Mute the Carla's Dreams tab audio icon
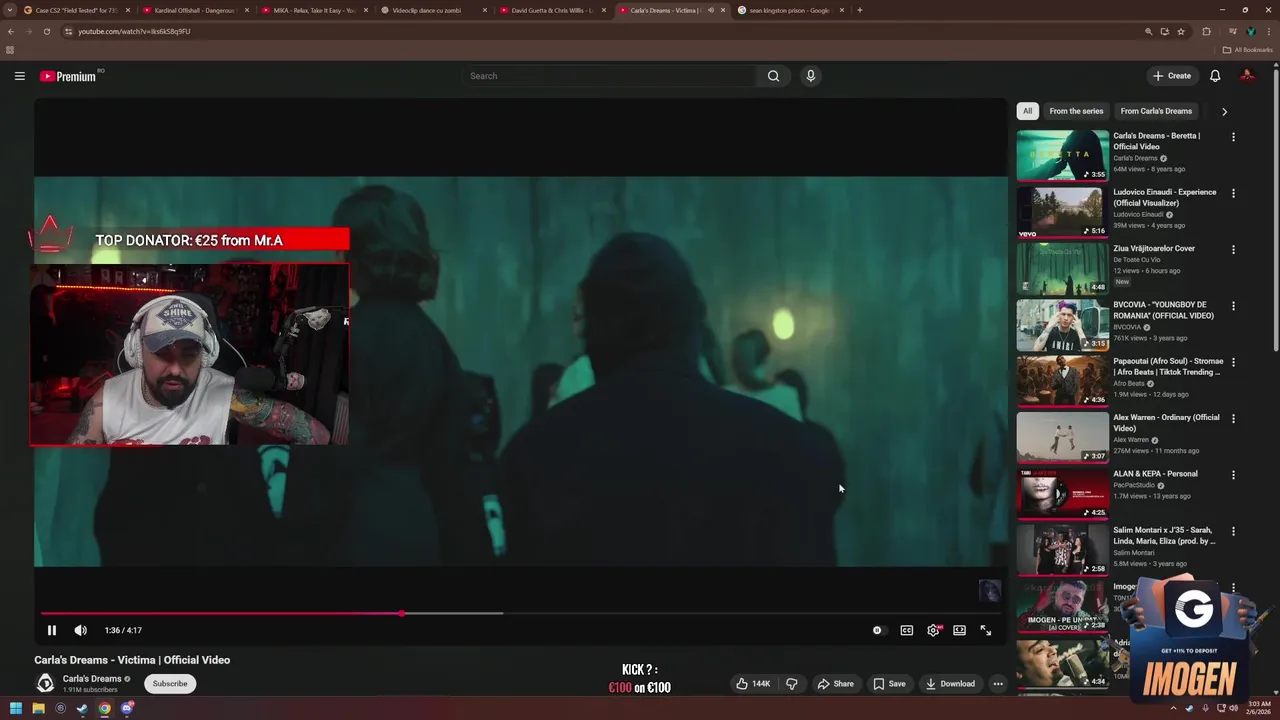1280x720 pixels. [710, 10]
